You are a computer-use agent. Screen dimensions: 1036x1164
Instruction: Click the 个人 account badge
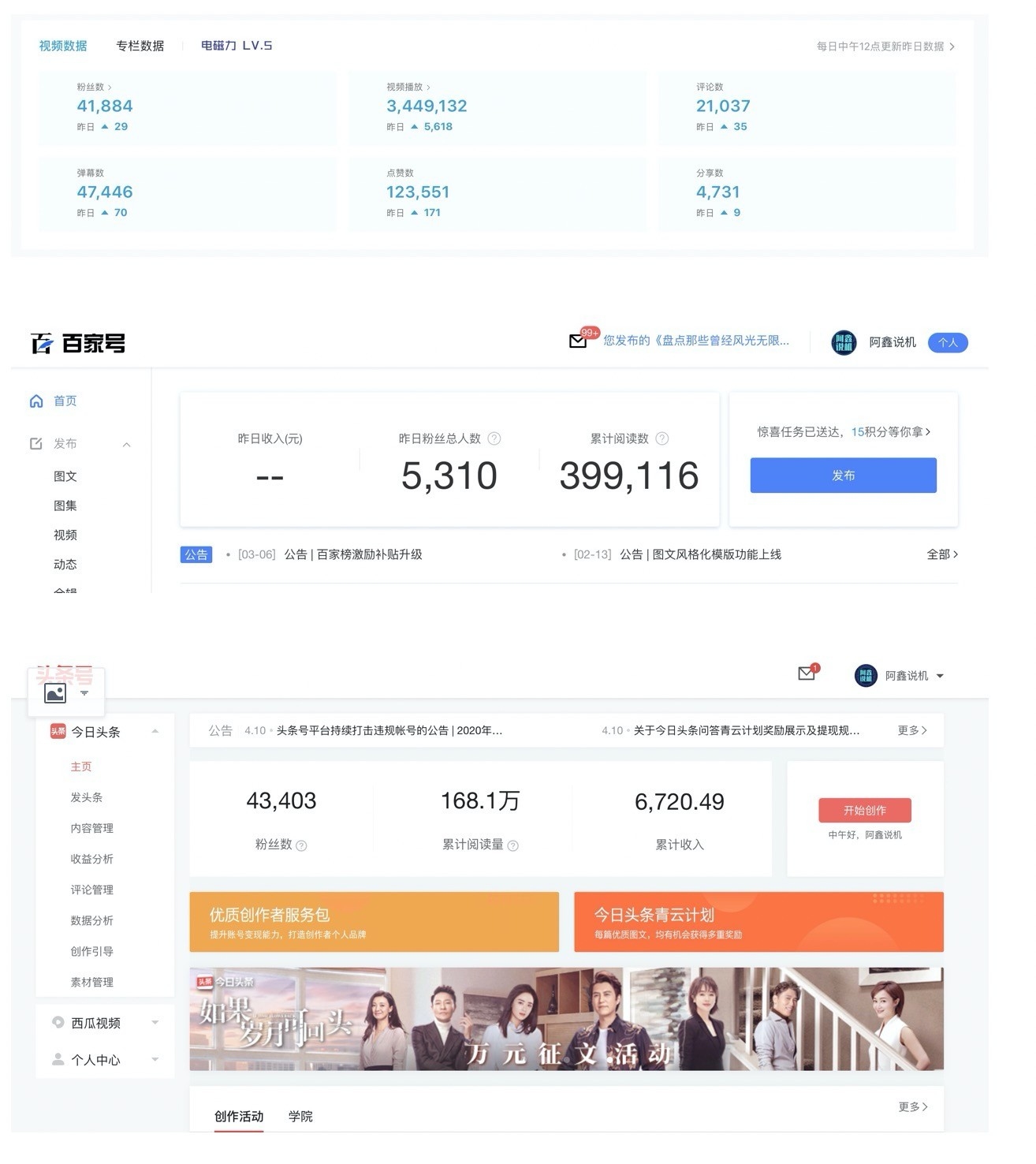pos(948,342)
